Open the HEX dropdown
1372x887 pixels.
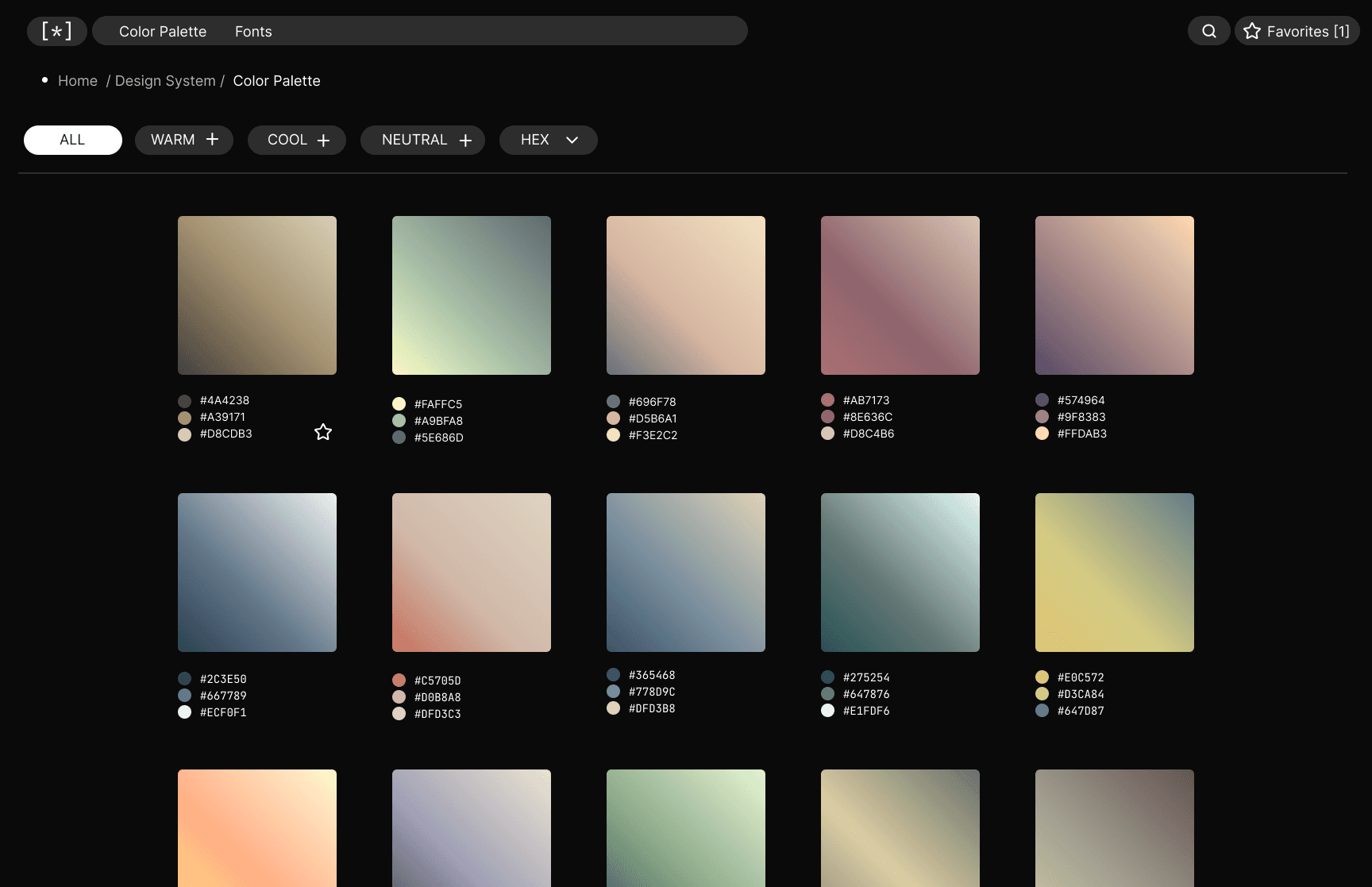pyautogui.click(x=548, y=139)
